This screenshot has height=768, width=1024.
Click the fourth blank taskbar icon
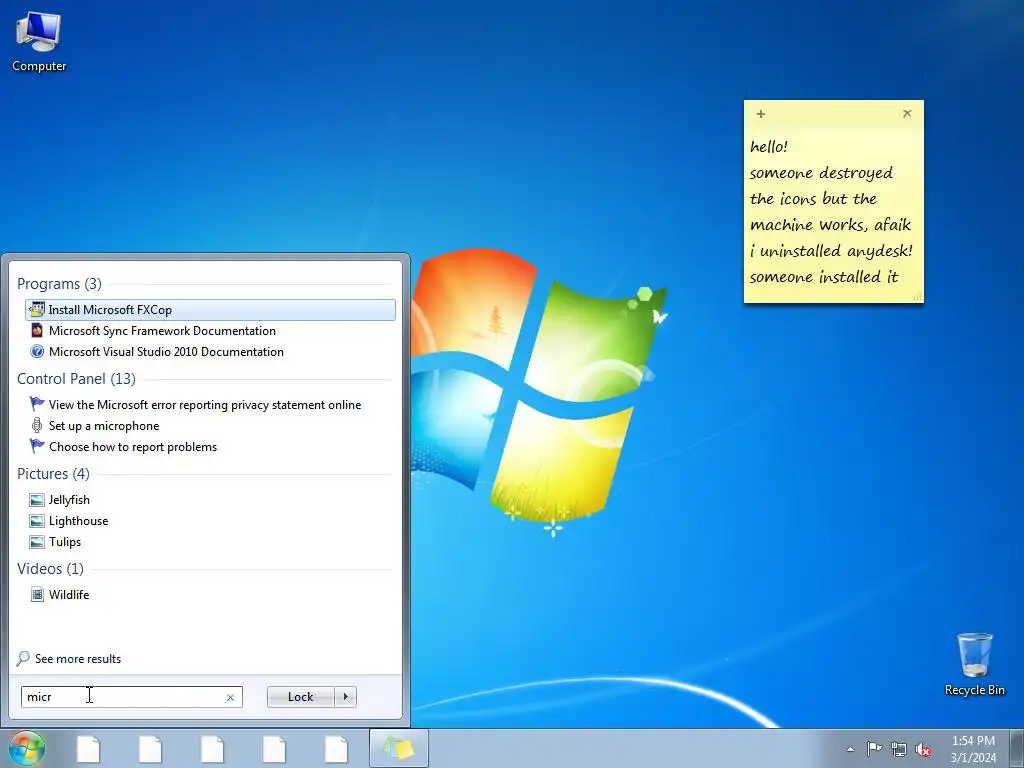(x=274, y=749)
